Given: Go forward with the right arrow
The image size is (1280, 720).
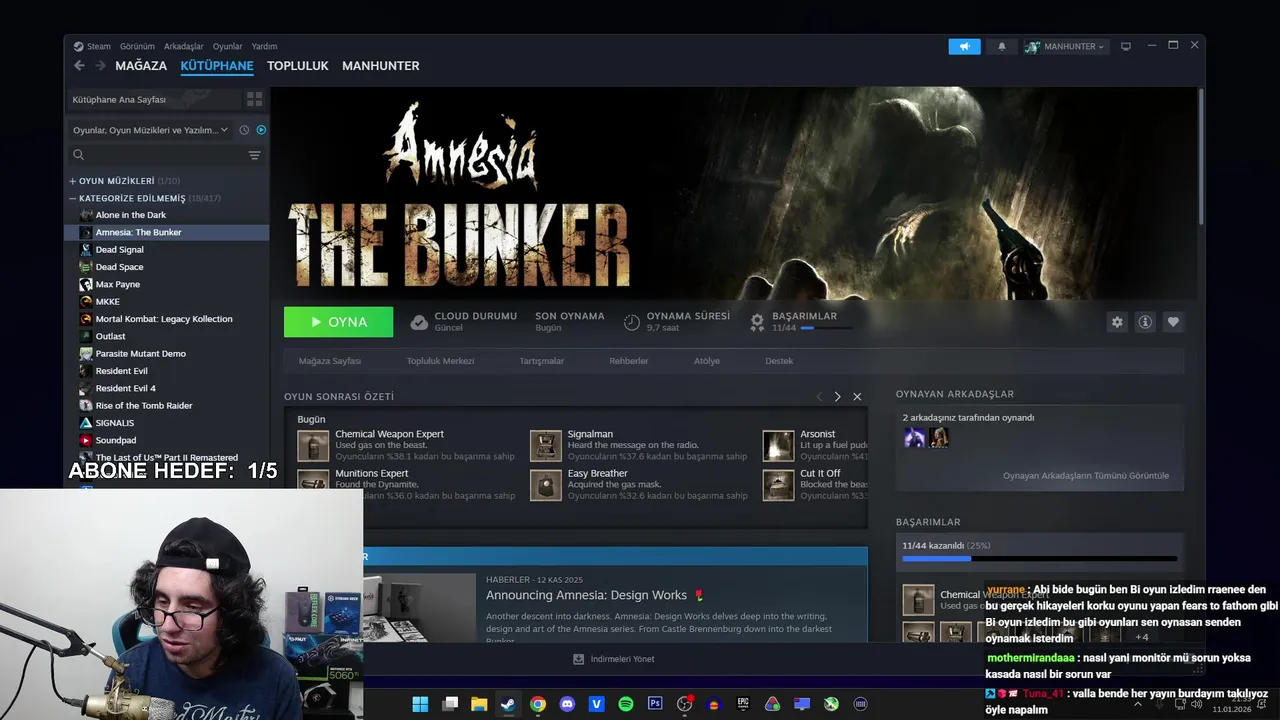Looking at the screenshot, I should coord(100,66).
